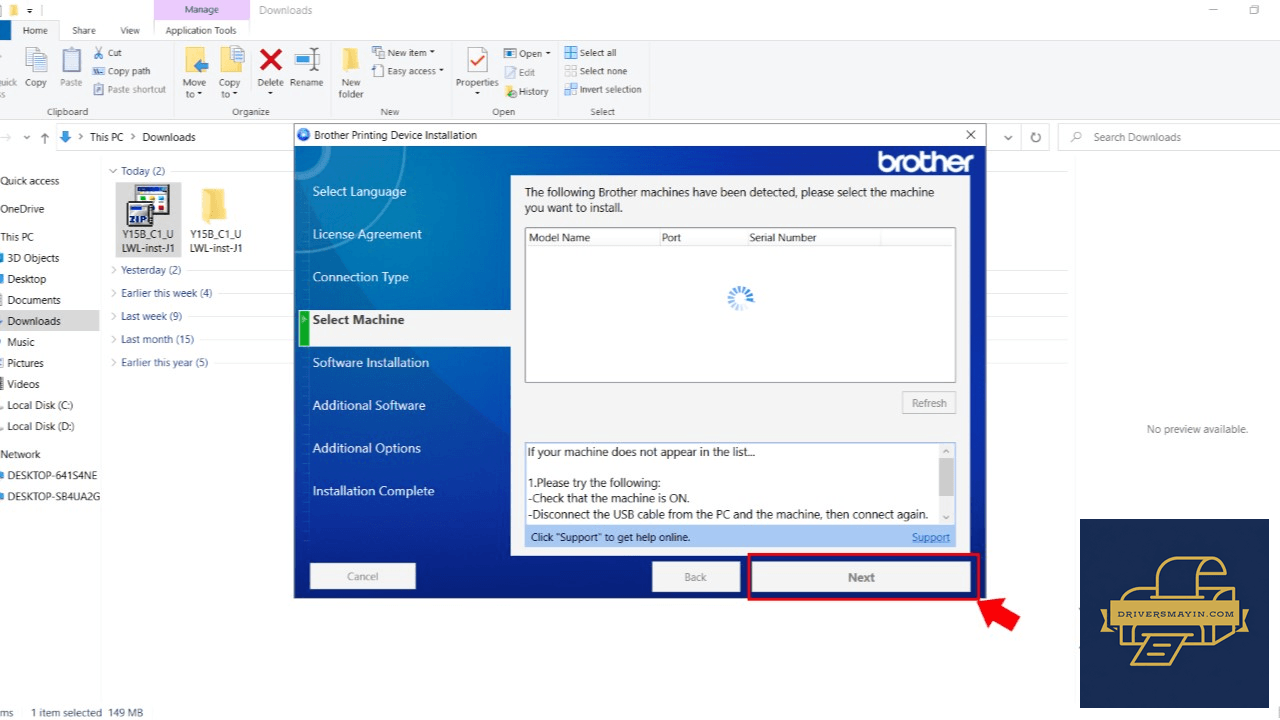Click Copy path in the ribbon
The image size is (1280, 720).
click(122, 71)
